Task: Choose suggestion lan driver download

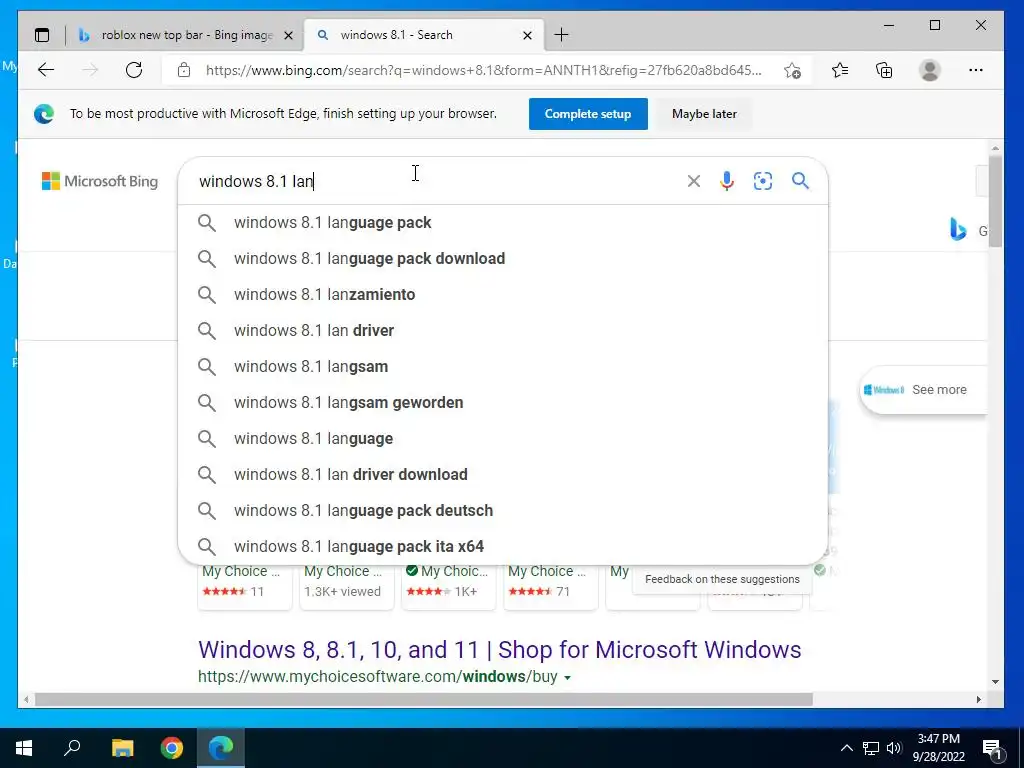Action: (503, 474)
